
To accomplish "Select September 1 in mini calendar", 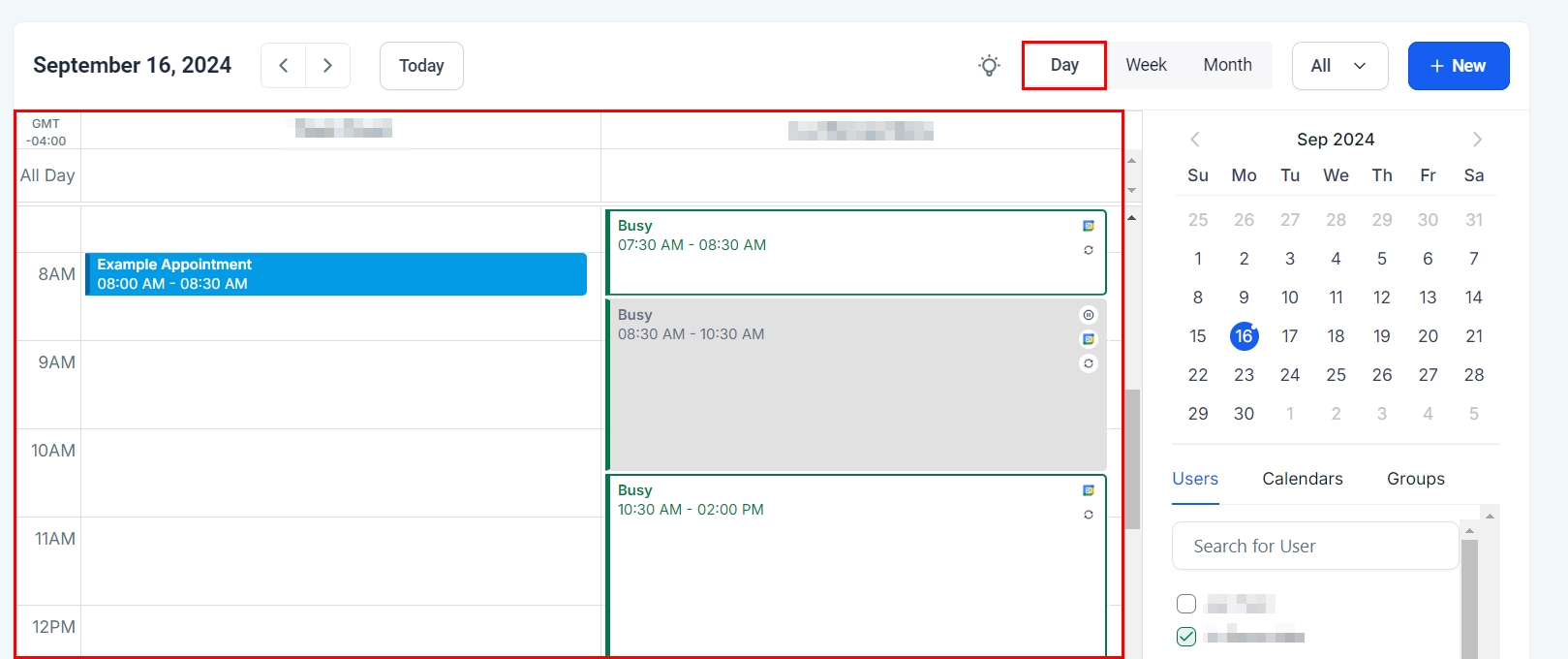I will (x=1198, y=259).
